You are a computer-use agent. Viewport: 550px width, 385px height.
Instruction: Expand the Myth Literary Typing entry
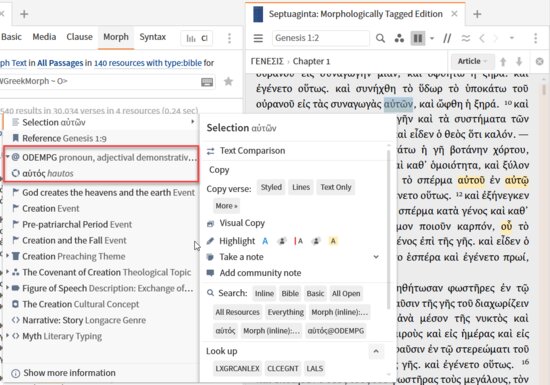7,336
